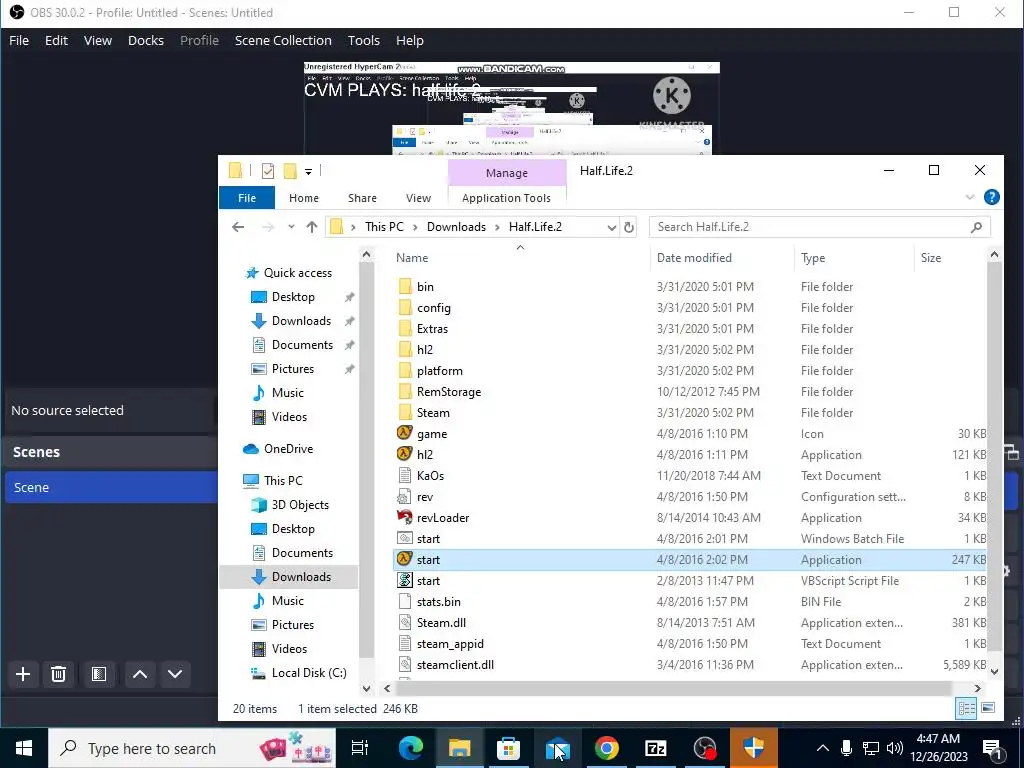Expand This PC breadcrumb arrow
The image size is (1024, 768).
pyautogui.click(x=415, y=227)
